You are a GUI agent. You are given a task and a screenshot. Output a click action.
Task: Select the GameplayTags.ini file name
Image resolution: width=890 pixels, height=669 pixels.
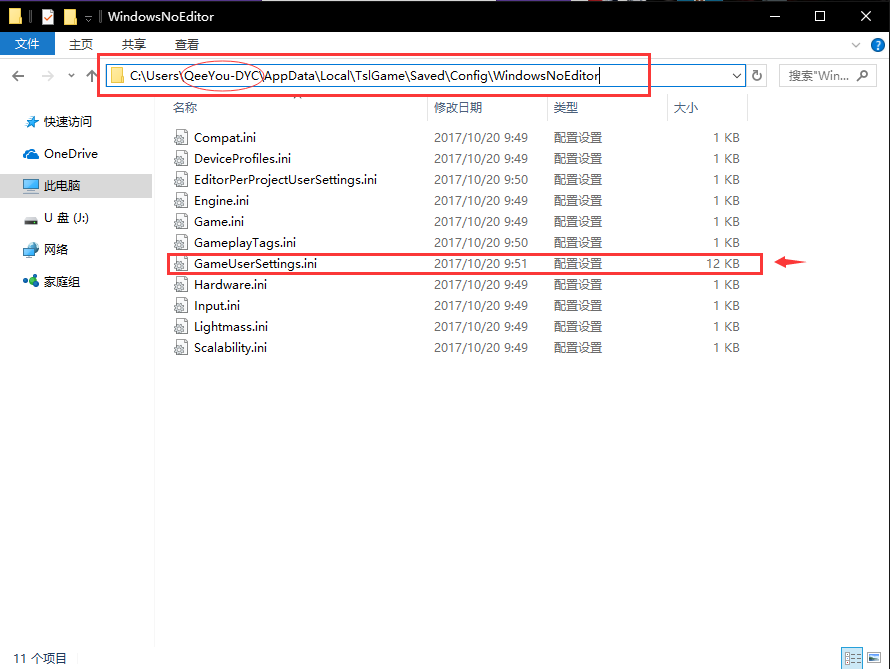(245, 243)
